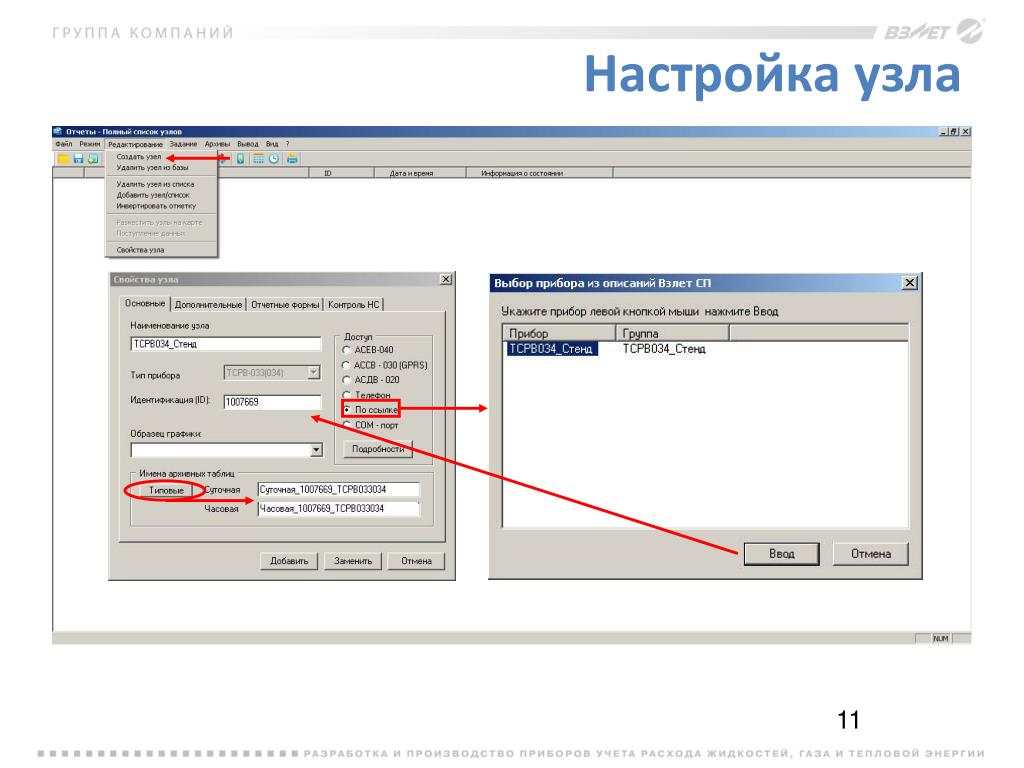1024x768 pixels.
Task: Click the Прибор column header
Action: tap(560, 333)
